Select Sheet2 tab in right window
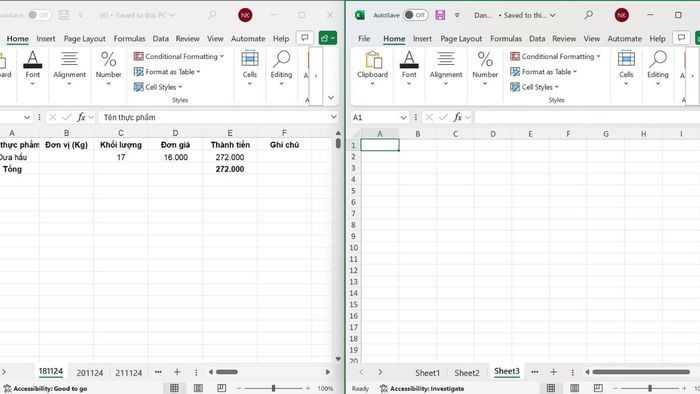 [x=467, y=373]
